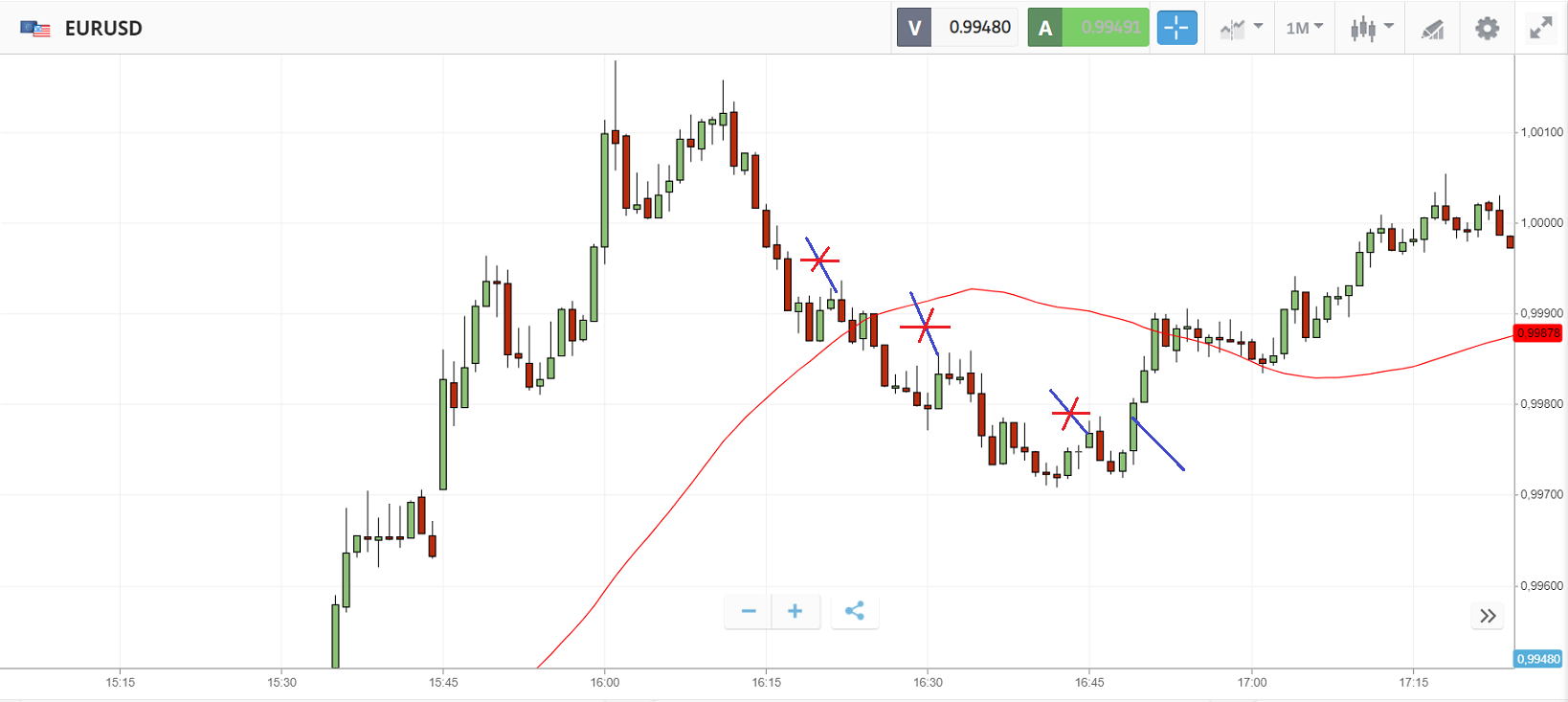Image resolution: width=1568 pixels, height=702 pixels.
Task: Toggle the blue crosshair cursor button
Action: click(1176, 28)
